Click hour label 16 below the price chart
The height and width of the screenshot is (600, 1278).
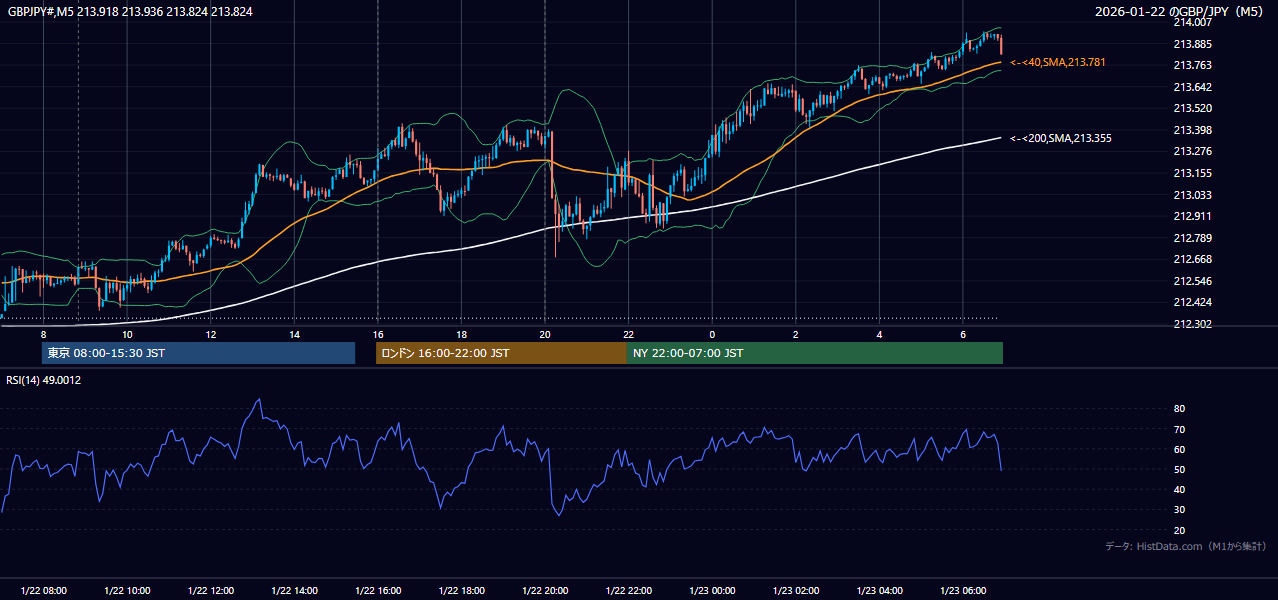point(378,334)
